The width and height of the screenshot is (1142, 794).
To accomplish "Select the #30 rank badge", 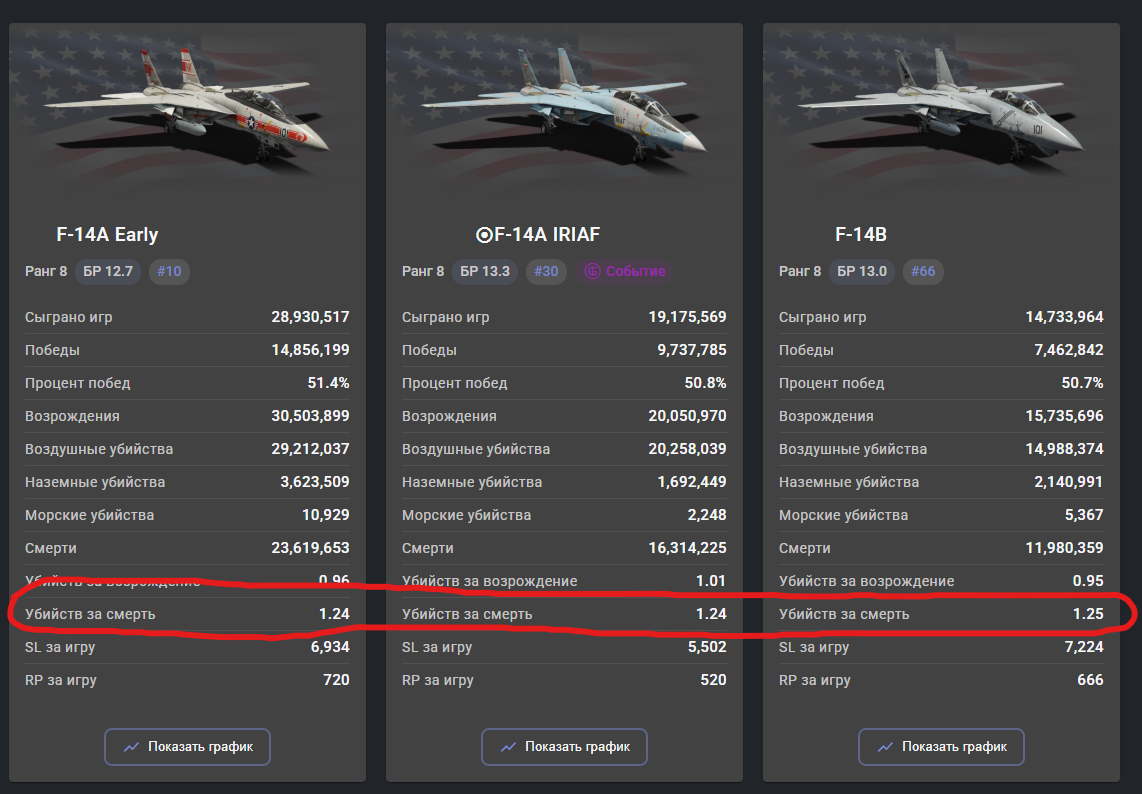I will (546, 271).
